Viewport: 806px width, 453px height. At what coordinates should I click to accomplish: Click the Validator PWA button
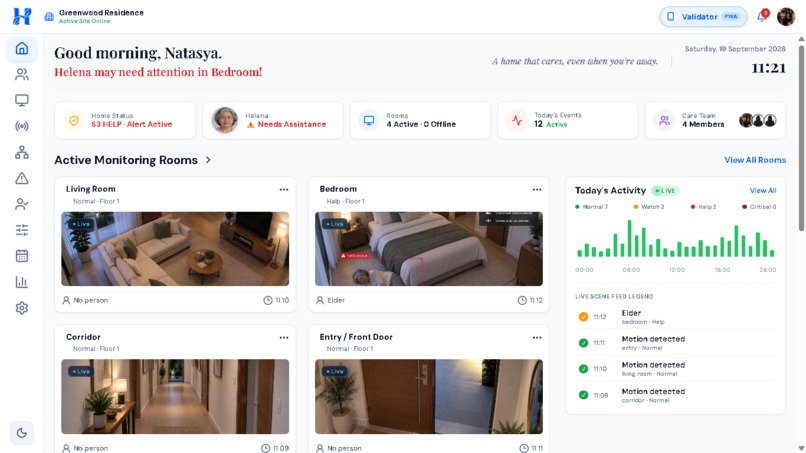click(x=703, y=16)
